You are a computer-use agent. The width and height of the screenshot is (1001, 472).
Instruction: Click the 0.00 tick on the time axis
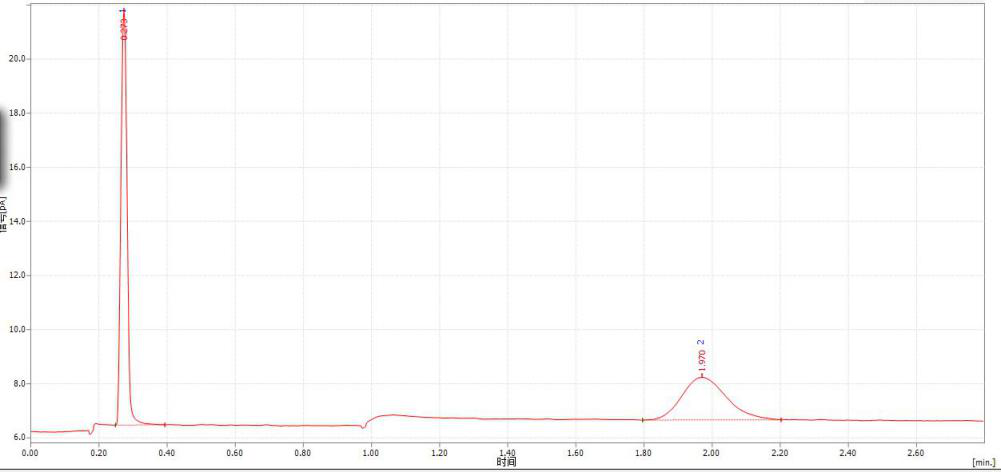(x=30, y=452)
